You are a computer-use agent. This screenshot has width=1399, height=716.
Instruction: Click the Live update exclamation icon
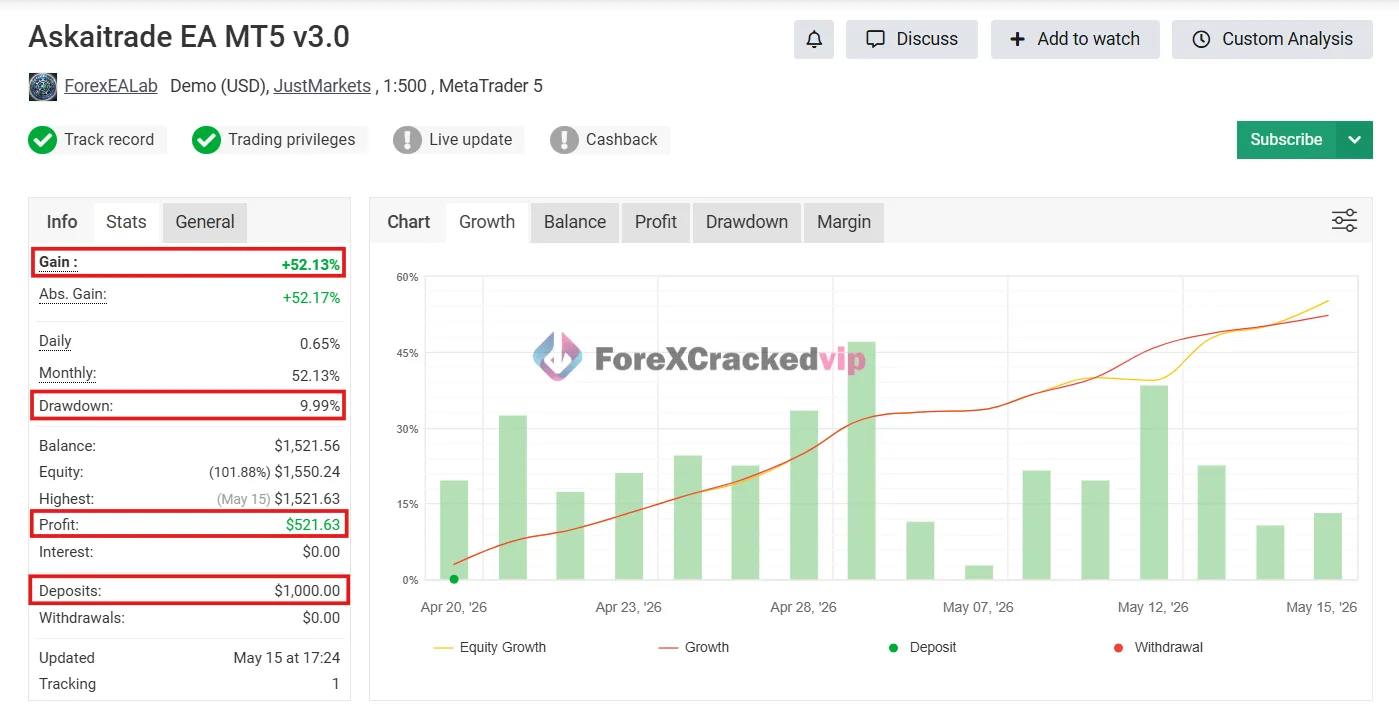(407, 140)
